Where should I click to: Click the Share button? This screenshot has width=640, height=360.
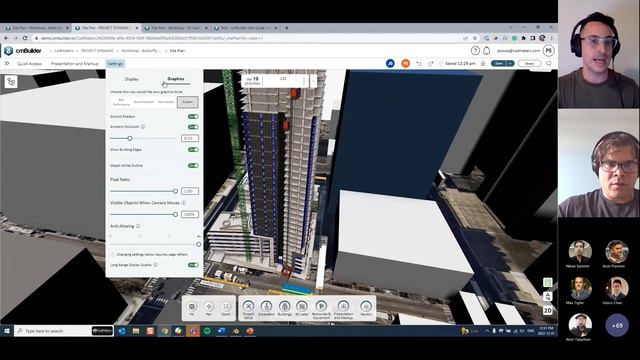529,64
